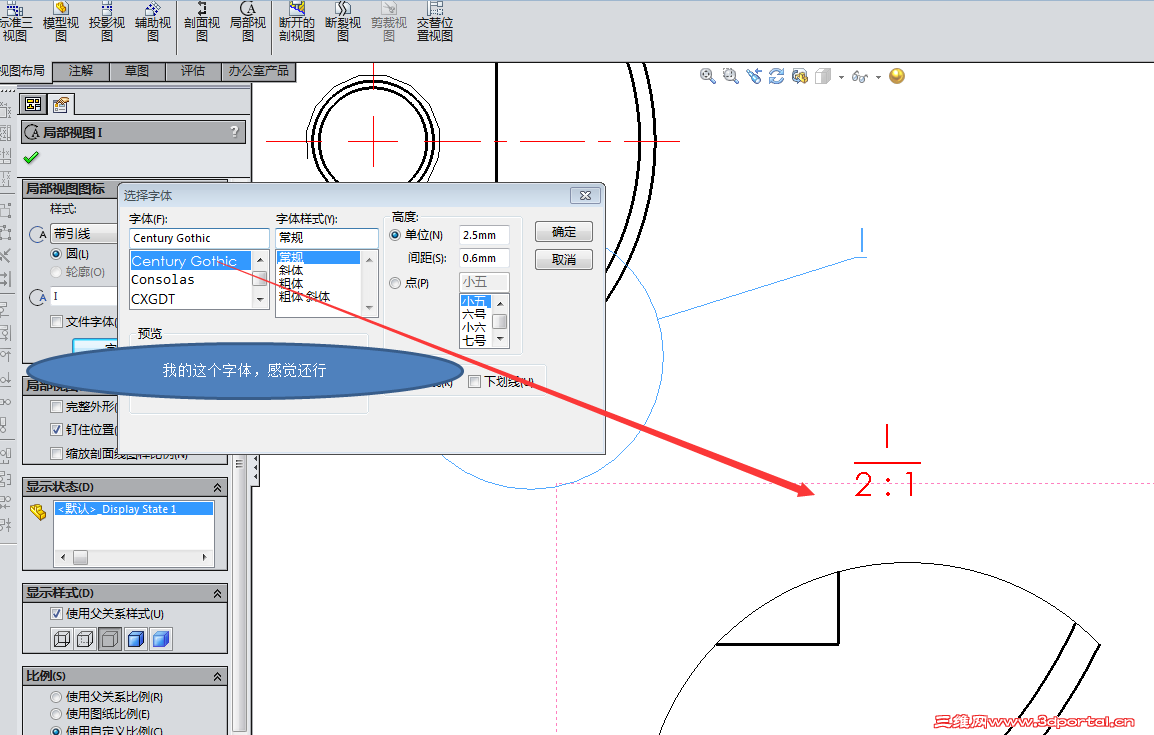Viewport: 1154px width, 735px height.
Task: Click the Display Style cube icon
Action: pos(823,76)
